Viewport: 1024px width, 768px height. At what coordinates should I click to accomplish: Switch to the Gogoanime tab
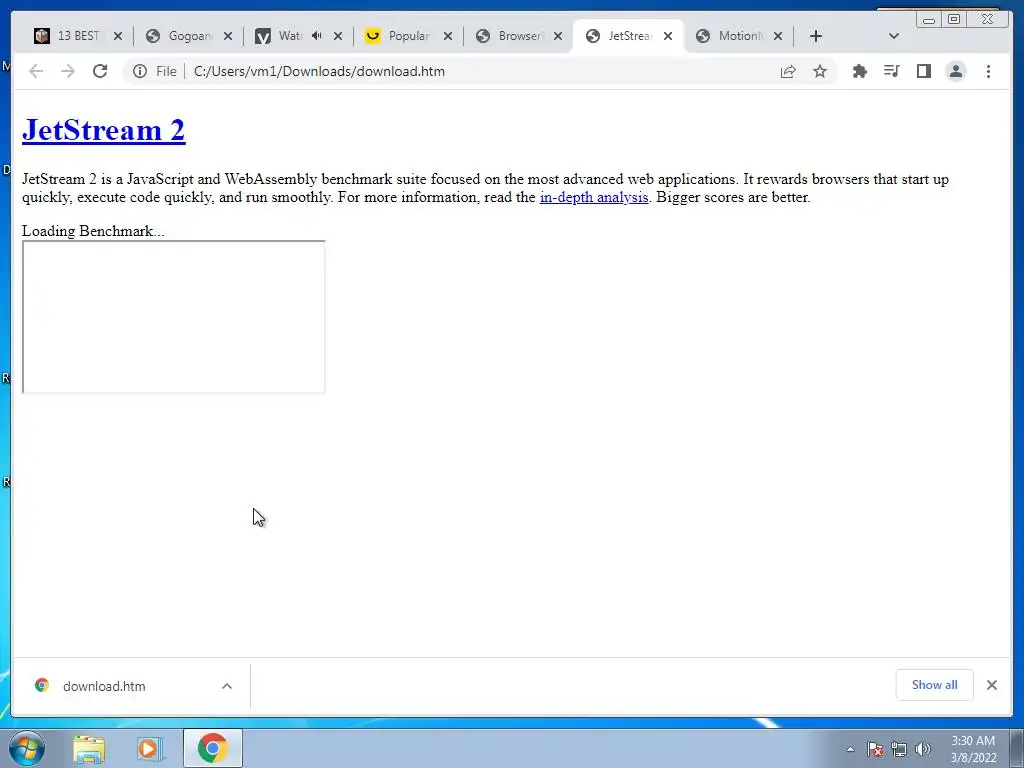tap(180, 36)
